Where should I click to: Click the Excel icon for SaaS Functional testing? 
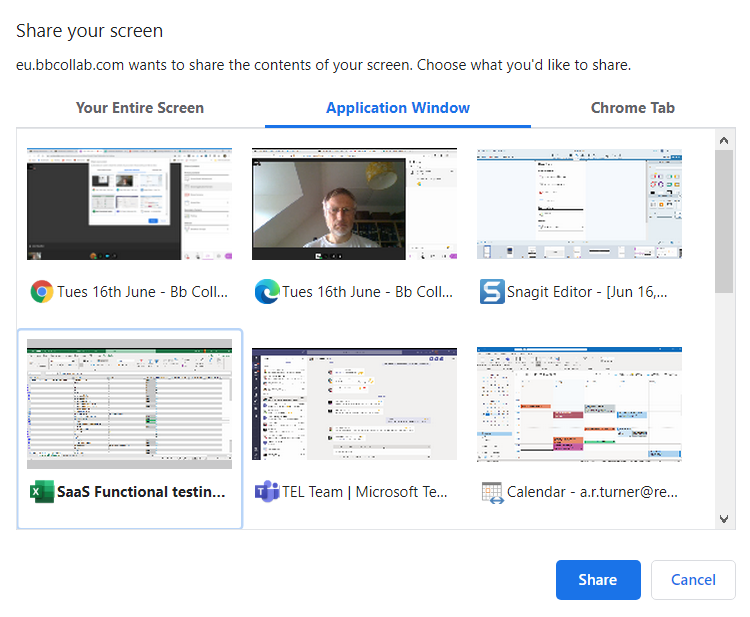tap(41, 492)
